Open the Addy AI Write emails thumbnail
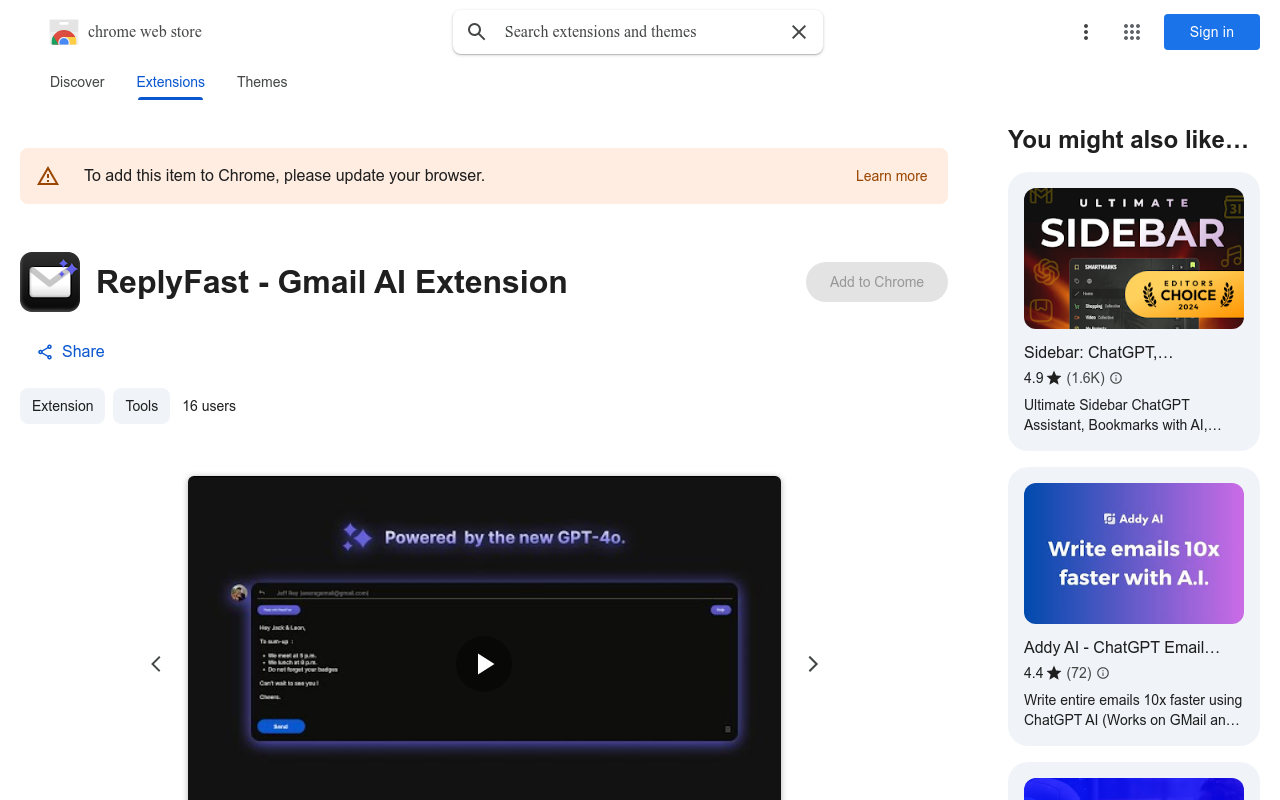Image resolution: width=1280 pixels, height=800 pixels. coord(1134,553)
